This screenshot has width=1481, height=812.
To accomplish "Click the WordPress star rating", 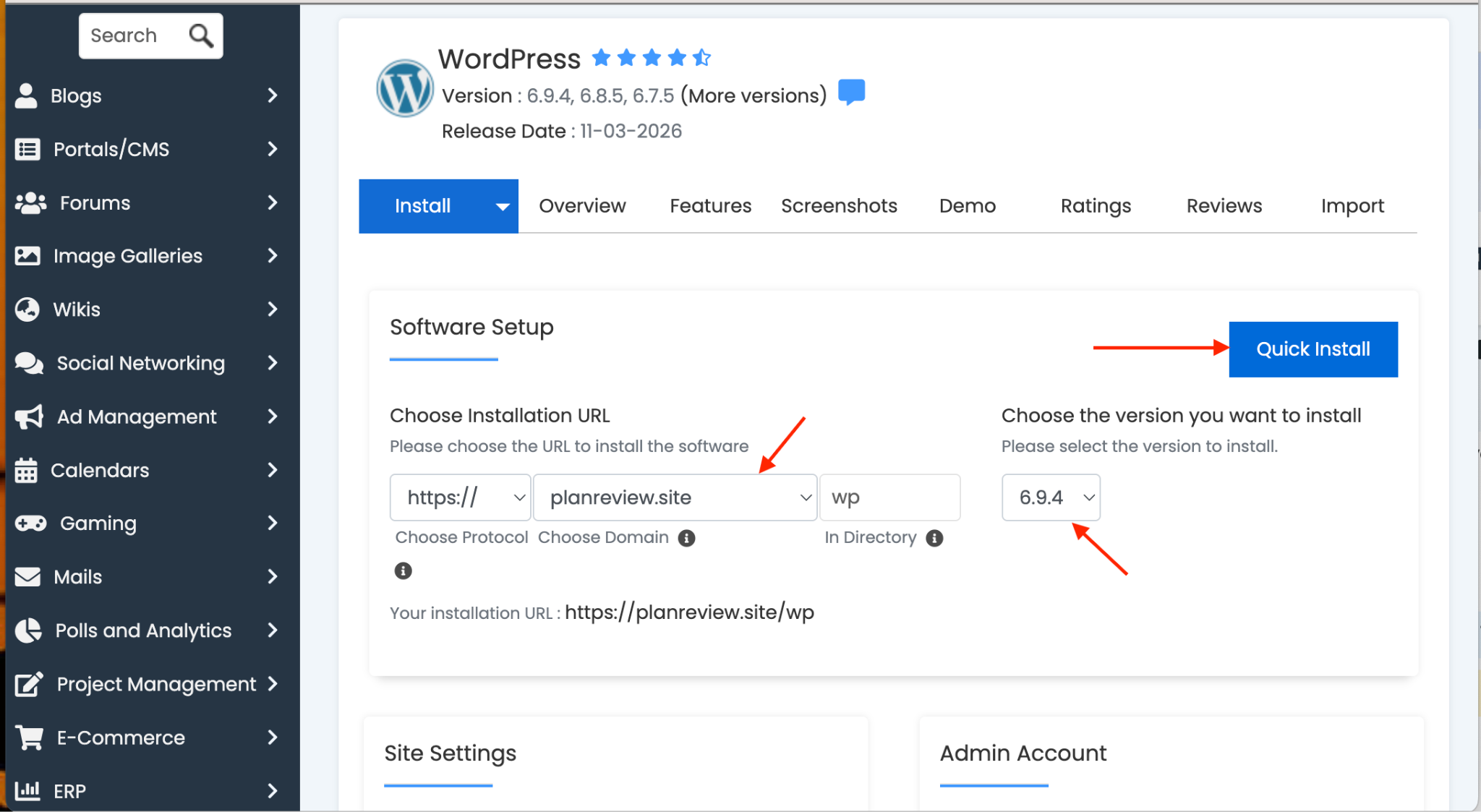I will point(651,58).
